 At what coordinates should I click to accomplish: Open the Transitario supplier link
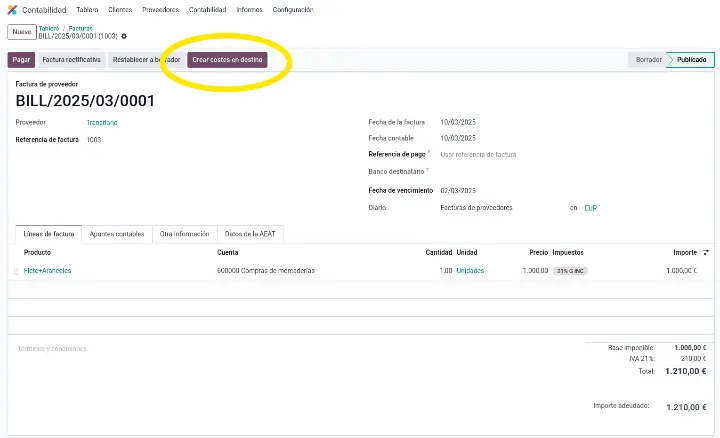point(102,123)
